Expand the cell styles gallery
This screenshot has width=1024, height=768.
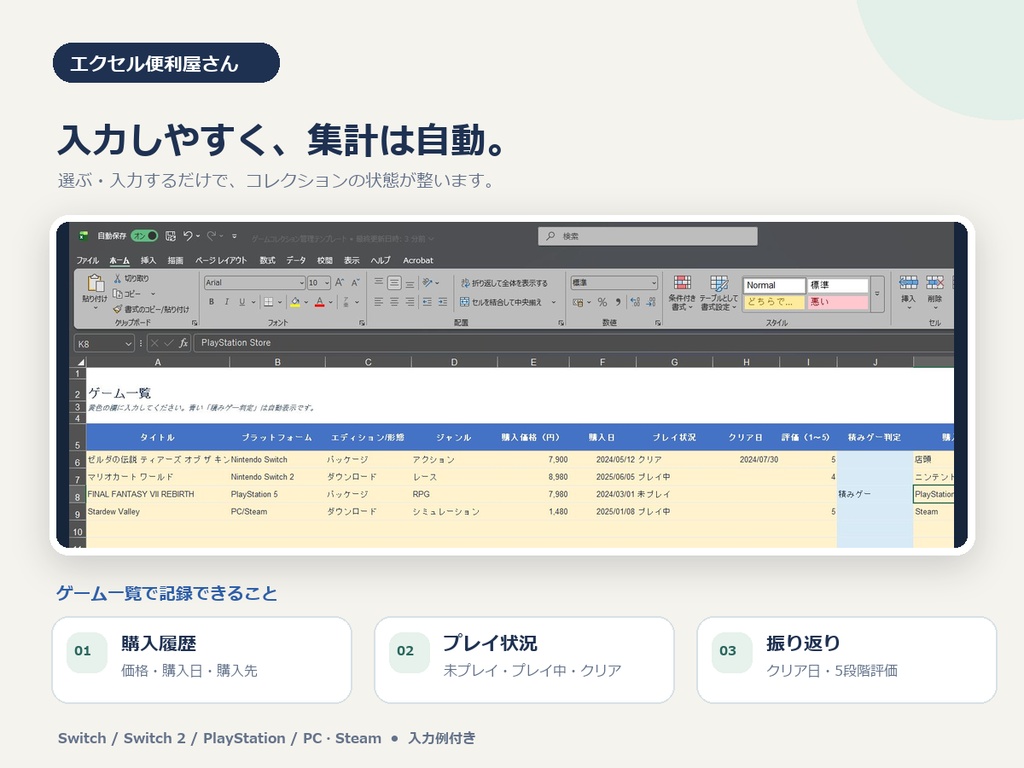877,294
